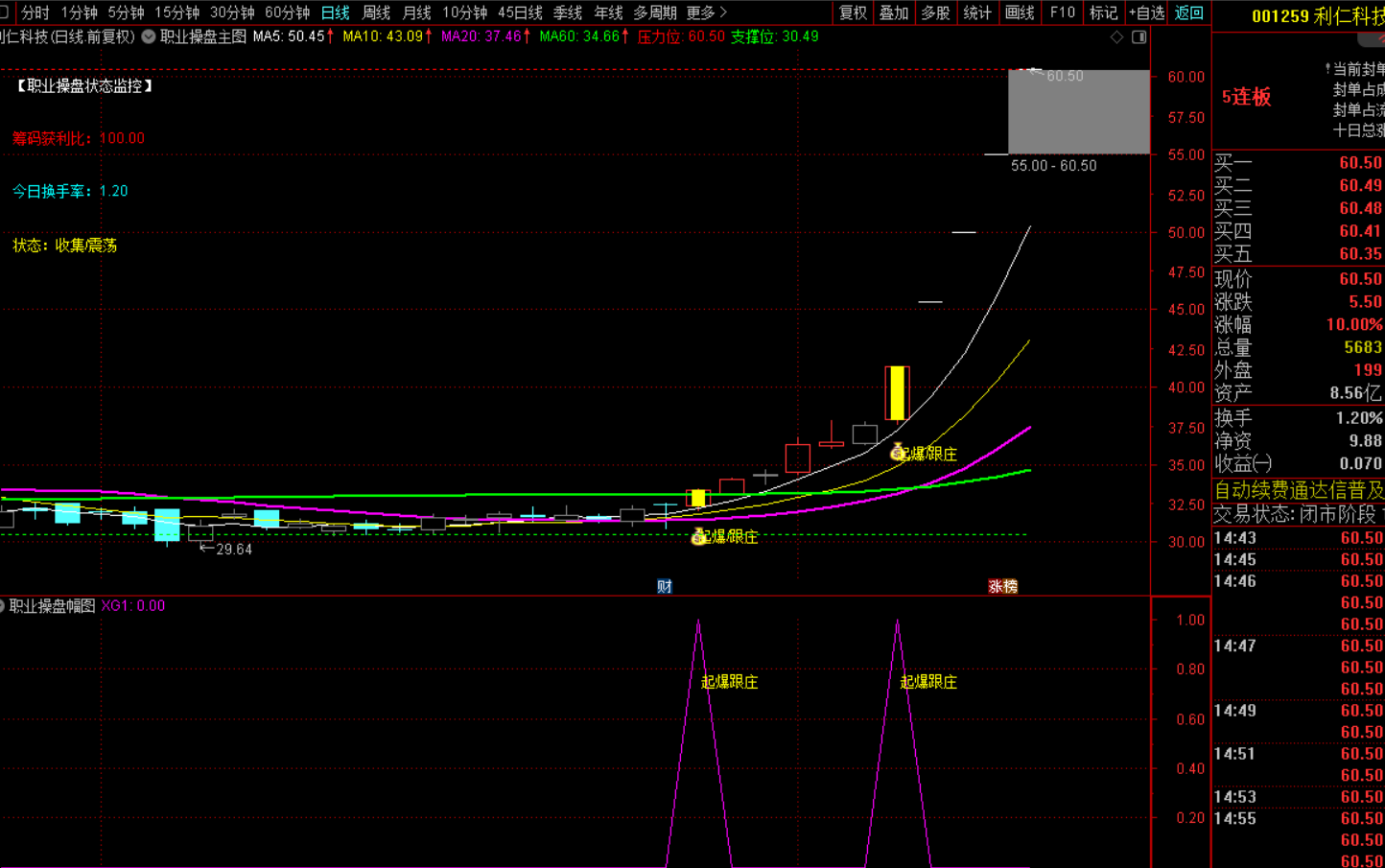Image resolution: width=1385 pixels, height=868 pixels.
Task: Toggle the side panel layout icon
Action: click(1139, 36)
